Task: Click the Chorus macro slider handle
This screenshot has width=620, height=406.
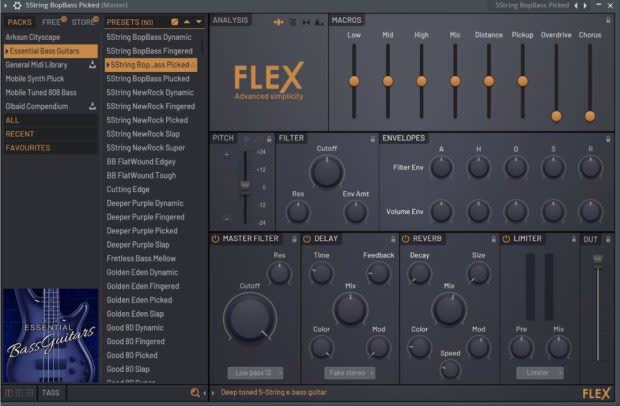Action: pos(590,116)
